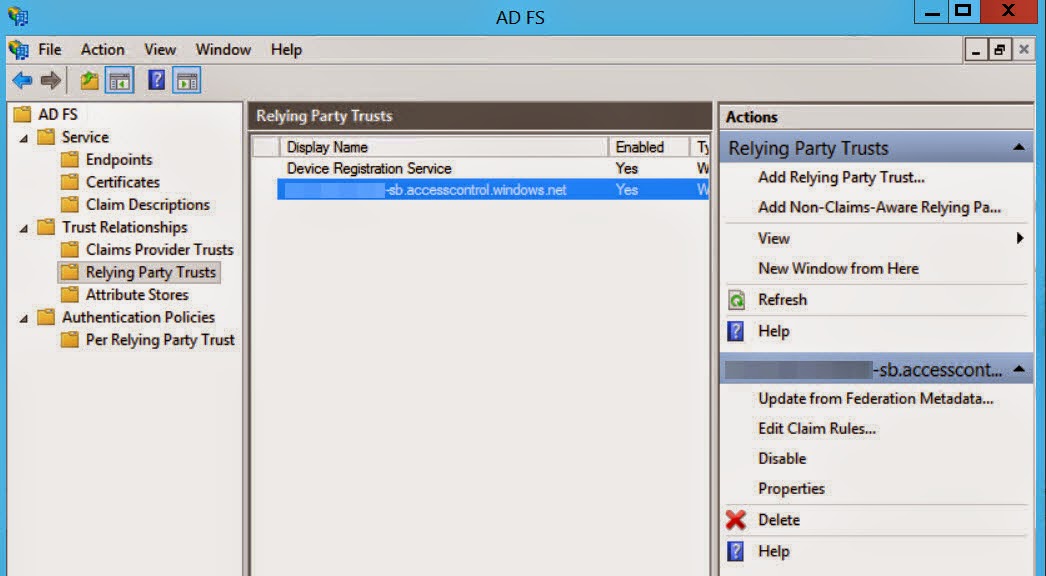Viewport: 1046px width, 576px height.
Task: Click Yes cell in Device Registration Service row
Action: pos(626,168)
